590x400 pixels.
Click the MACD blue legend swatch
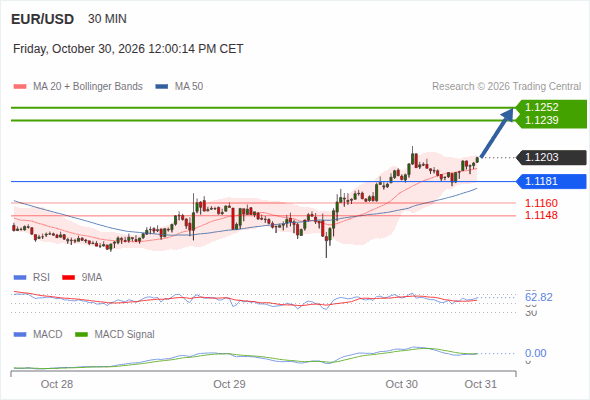click(20, 335)
